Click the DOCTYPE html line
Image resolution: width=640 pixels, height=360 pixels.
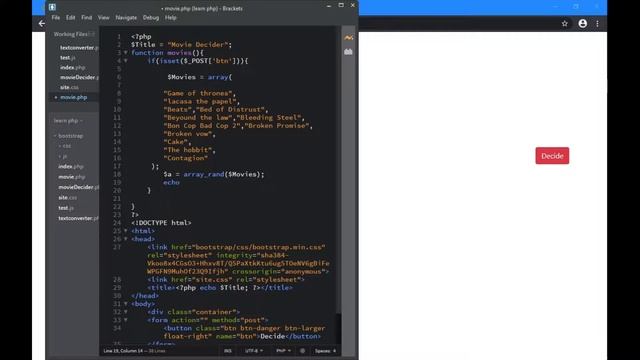point(161,223)
